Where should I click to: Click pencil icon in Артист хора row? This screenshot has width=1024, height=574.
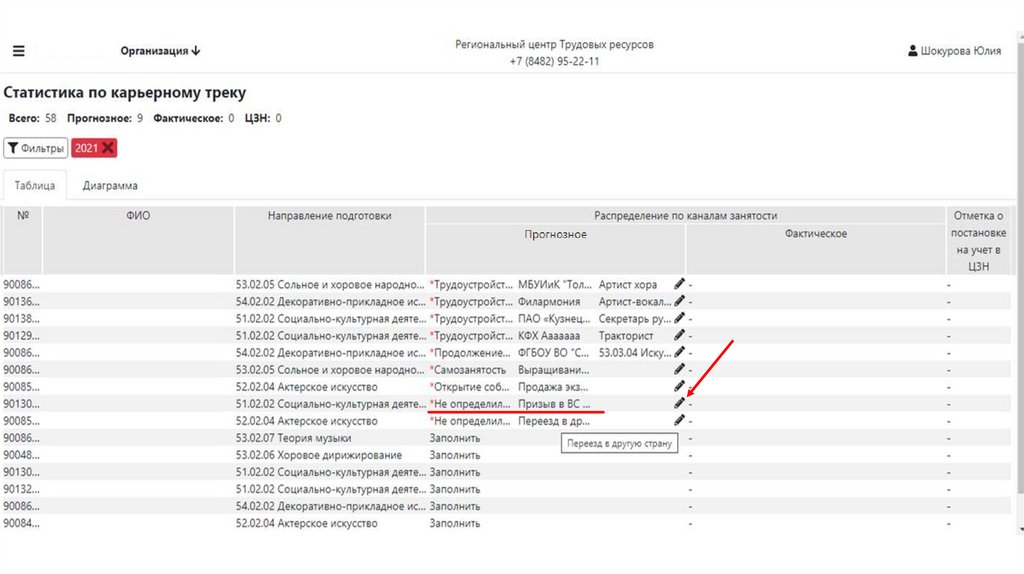coord(680,284)
